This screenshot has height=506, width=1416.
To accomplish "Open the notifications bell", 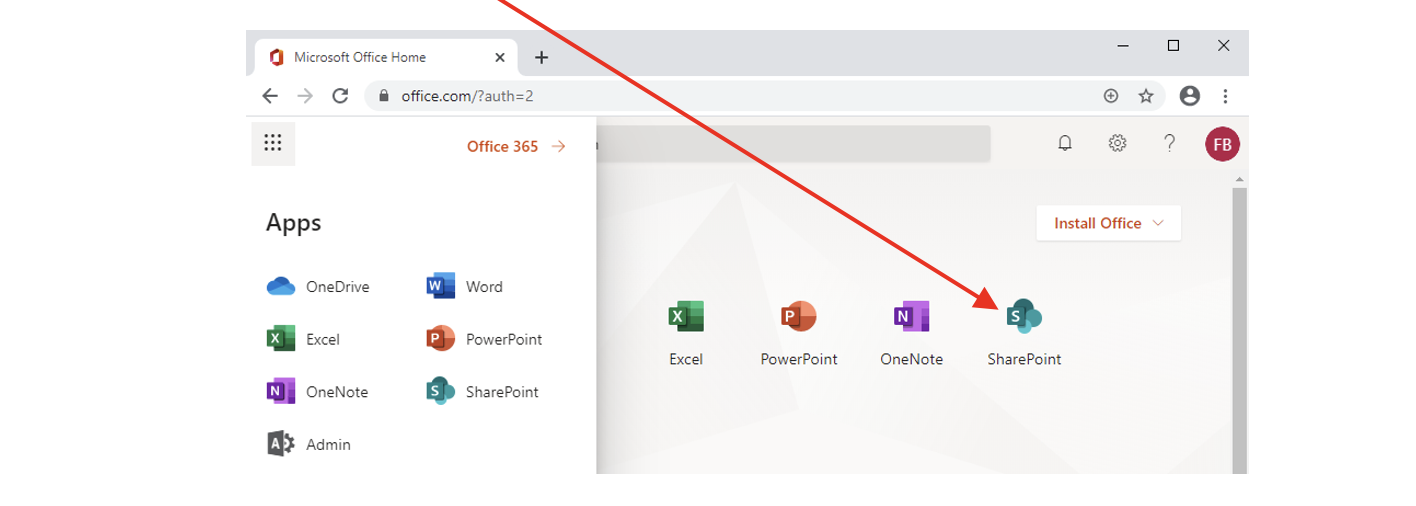I will click(x=1065, y=144).
